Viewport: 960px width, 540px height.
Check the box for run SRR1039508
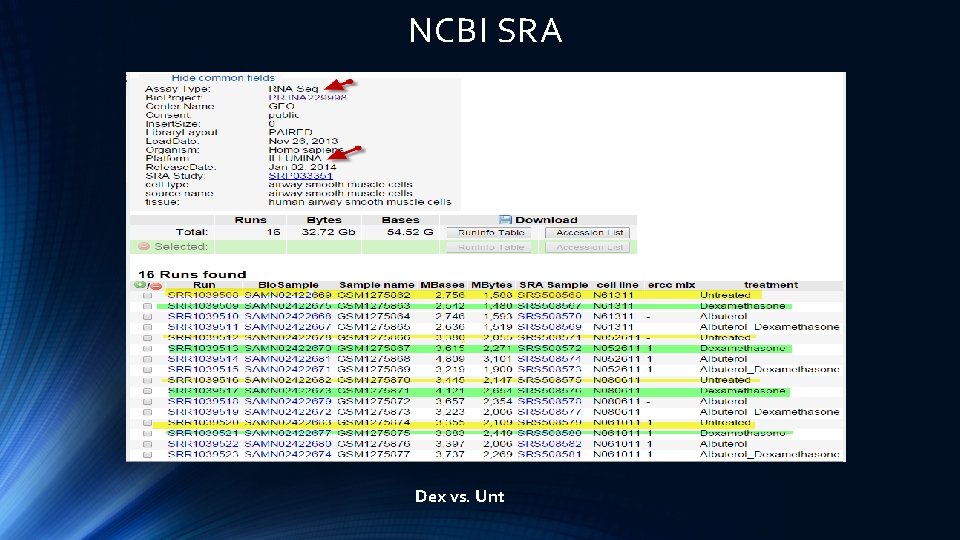148,295
